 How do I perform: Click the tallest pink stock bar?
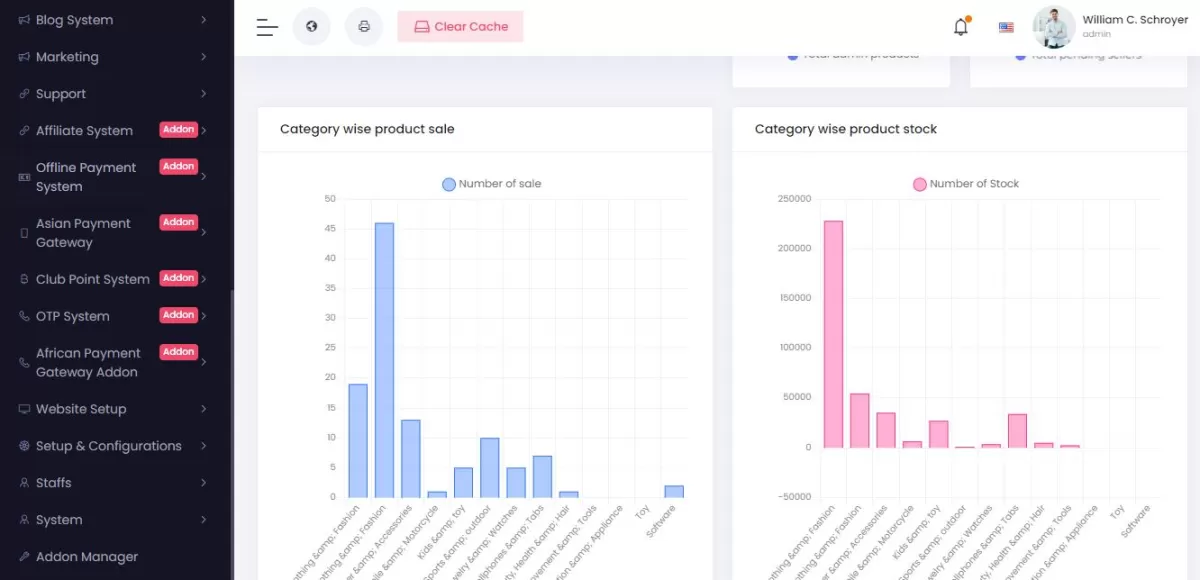click(833, 334)
